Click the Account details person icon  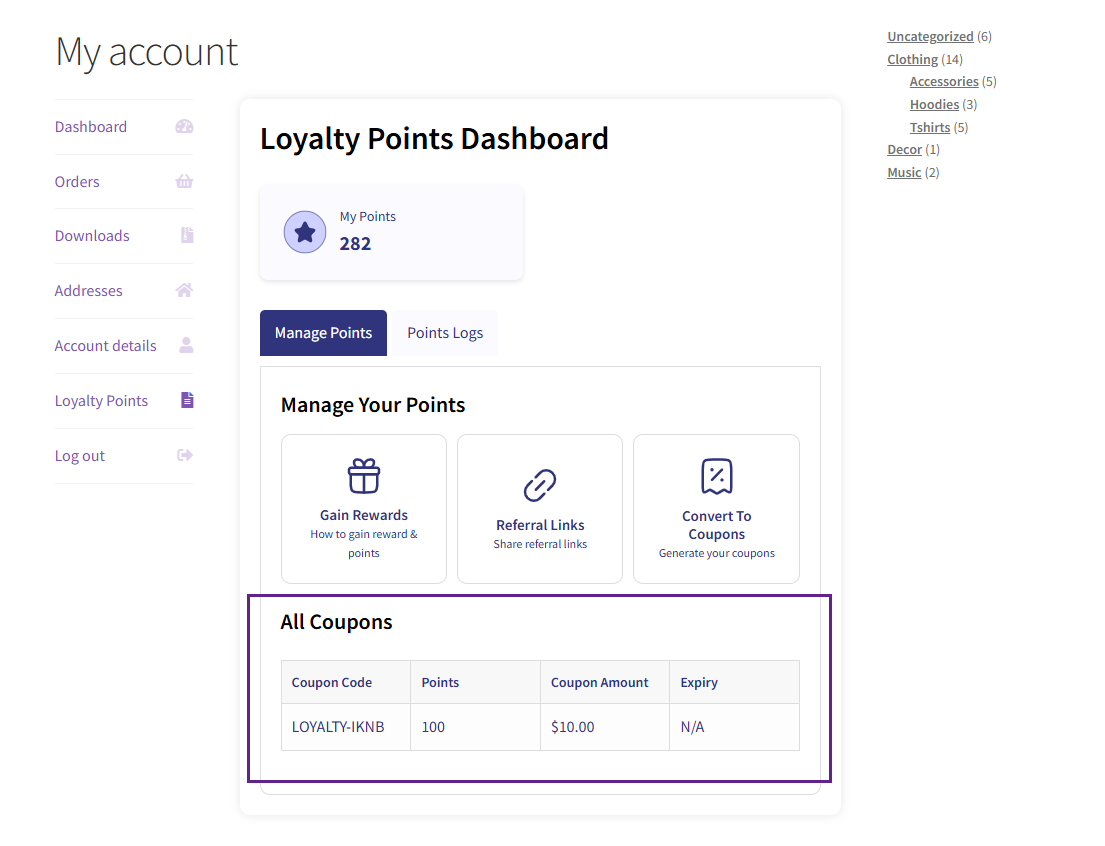point(185,345)
